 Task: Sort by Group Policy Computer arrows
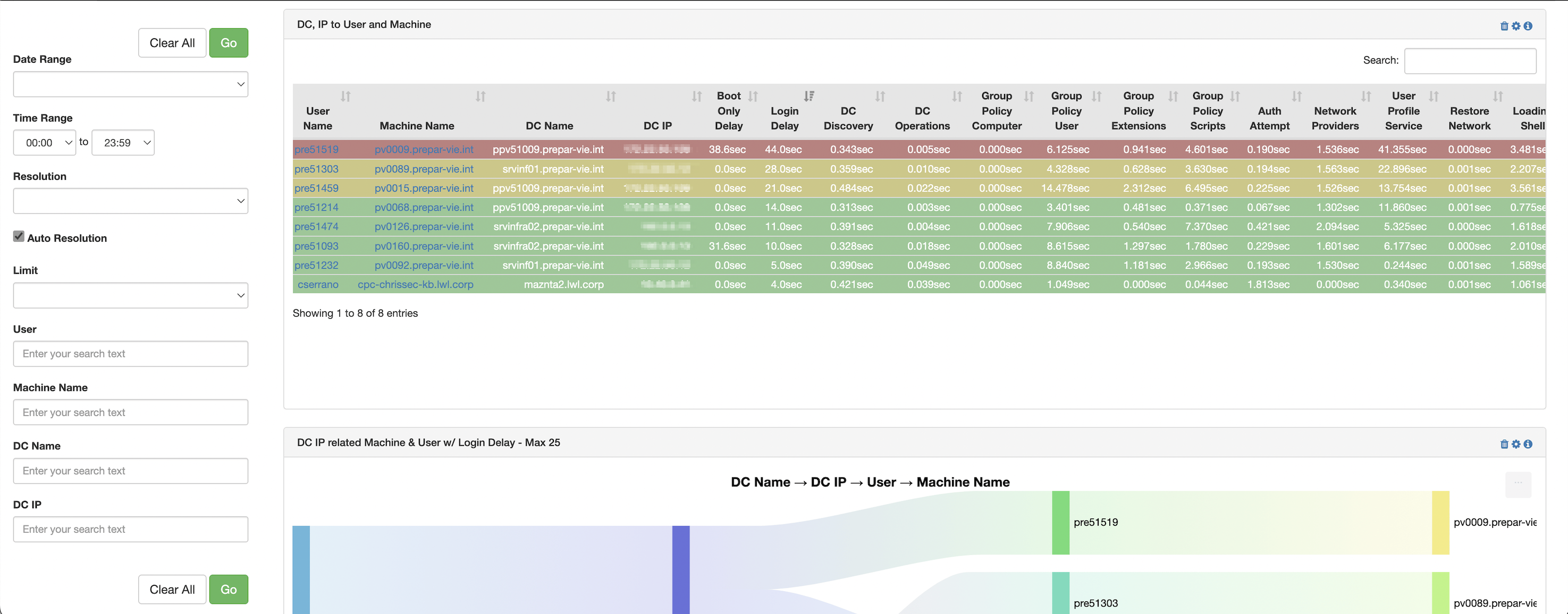coord(1029,96)
